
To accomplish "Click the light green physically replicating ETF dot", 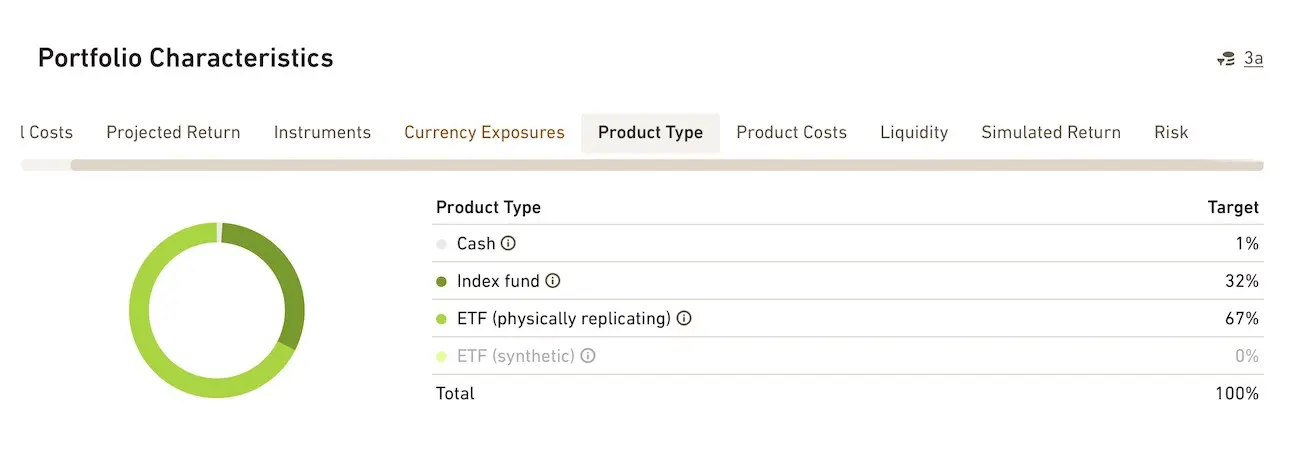I will (x=442, y=320).
